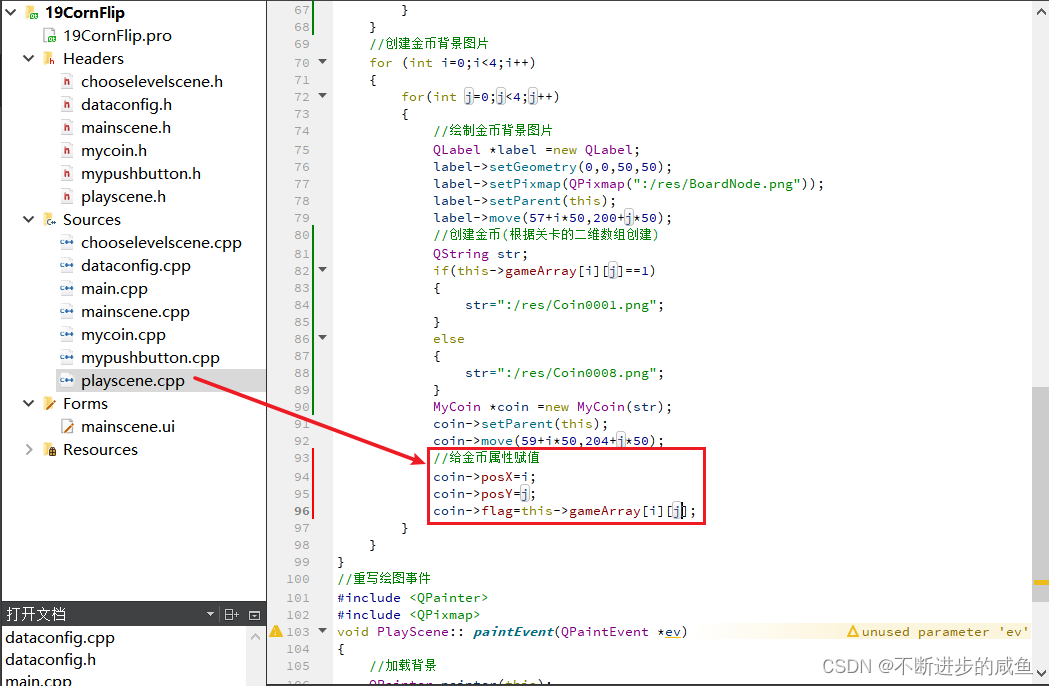This screenshot has height=686, width=1049.
Task: Open mycoin.cpp source file
Action: click(123, 335)
